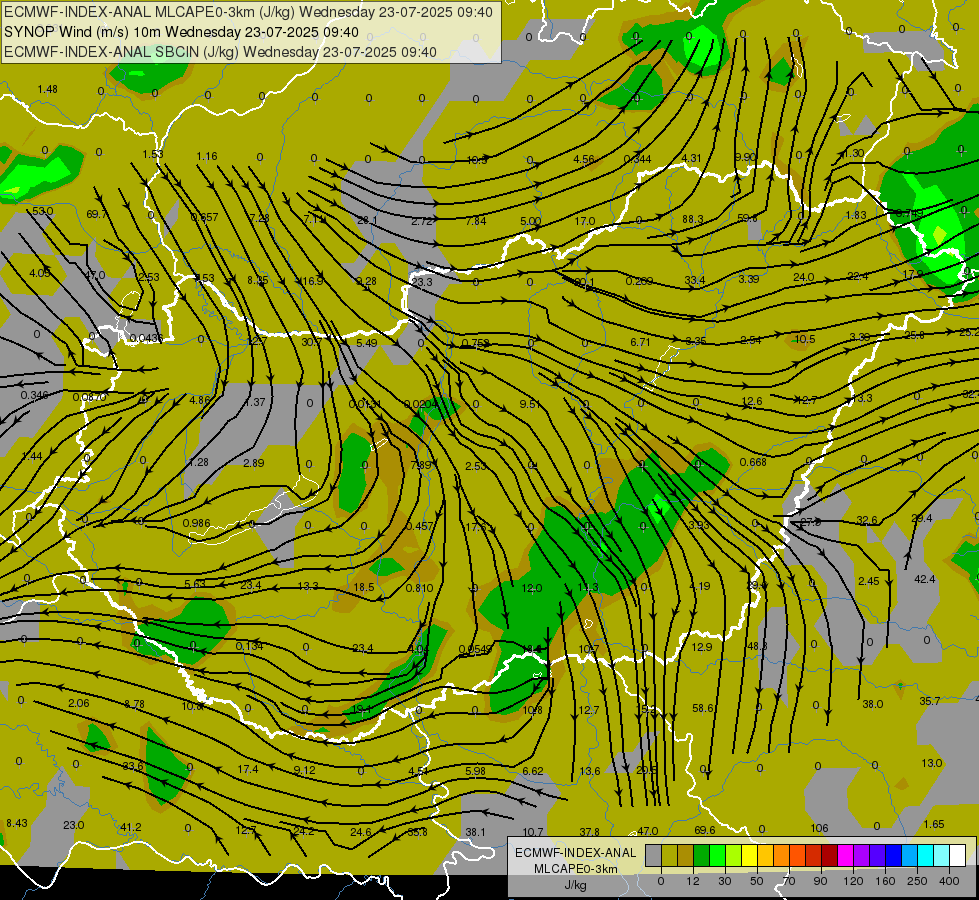Select the magenta legend swatch
This screenshot has height=900, width=979.
point(845,855)
